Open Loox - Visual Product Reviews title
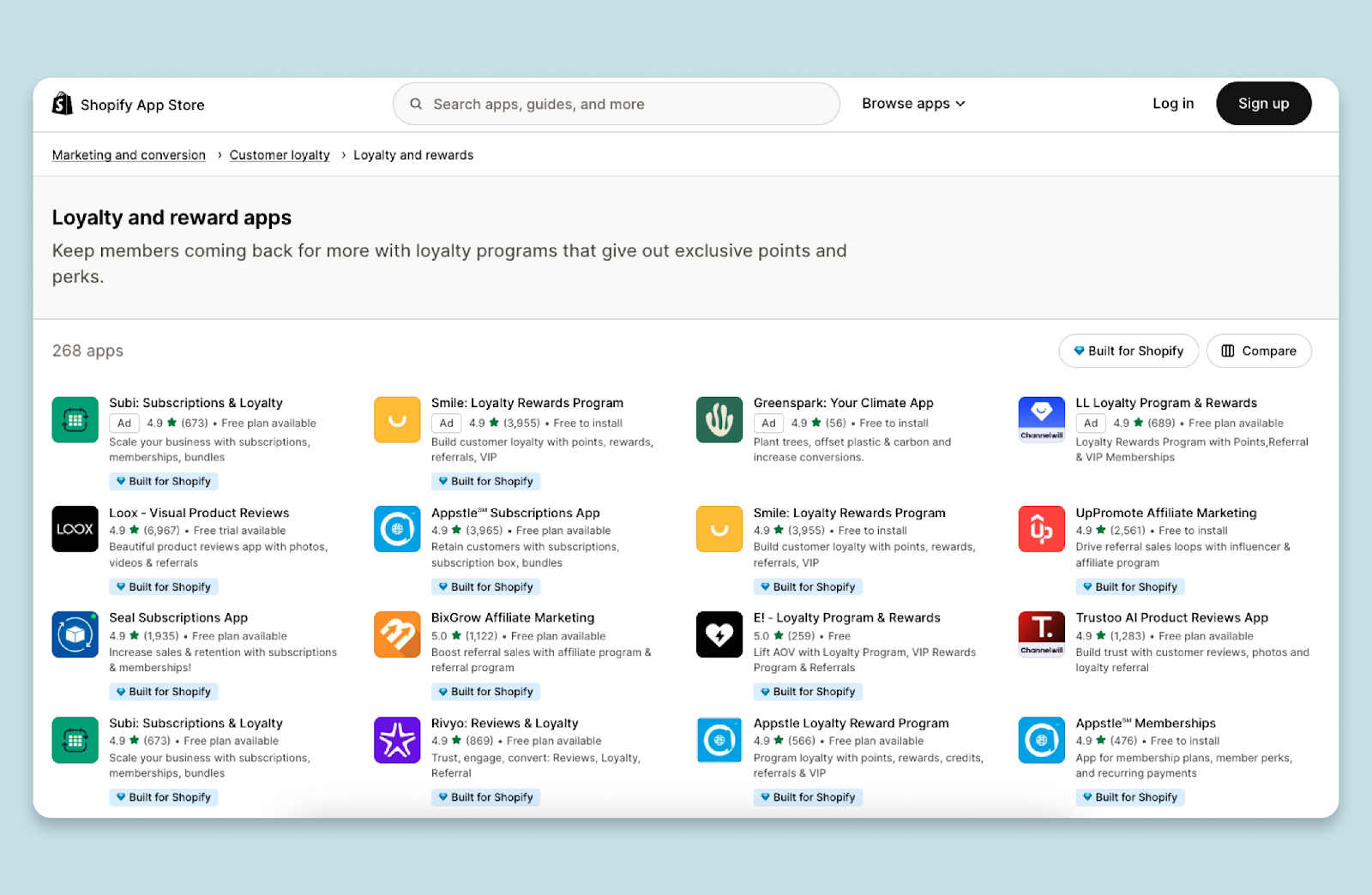Screen dimensions: 1372x895 199,513
